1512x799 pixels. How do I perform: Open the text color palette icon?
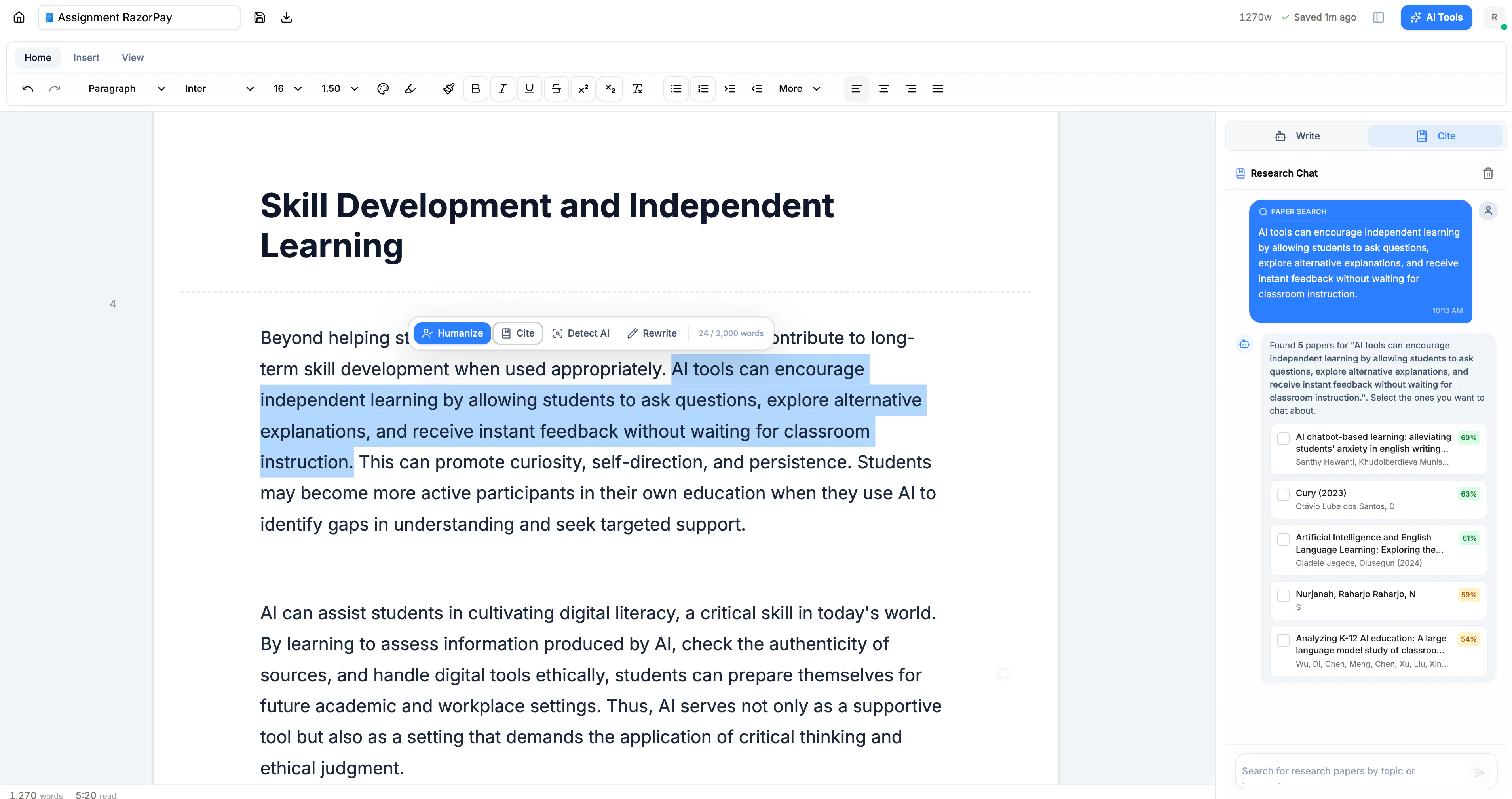pyautogui.click(x=383, y=89)
